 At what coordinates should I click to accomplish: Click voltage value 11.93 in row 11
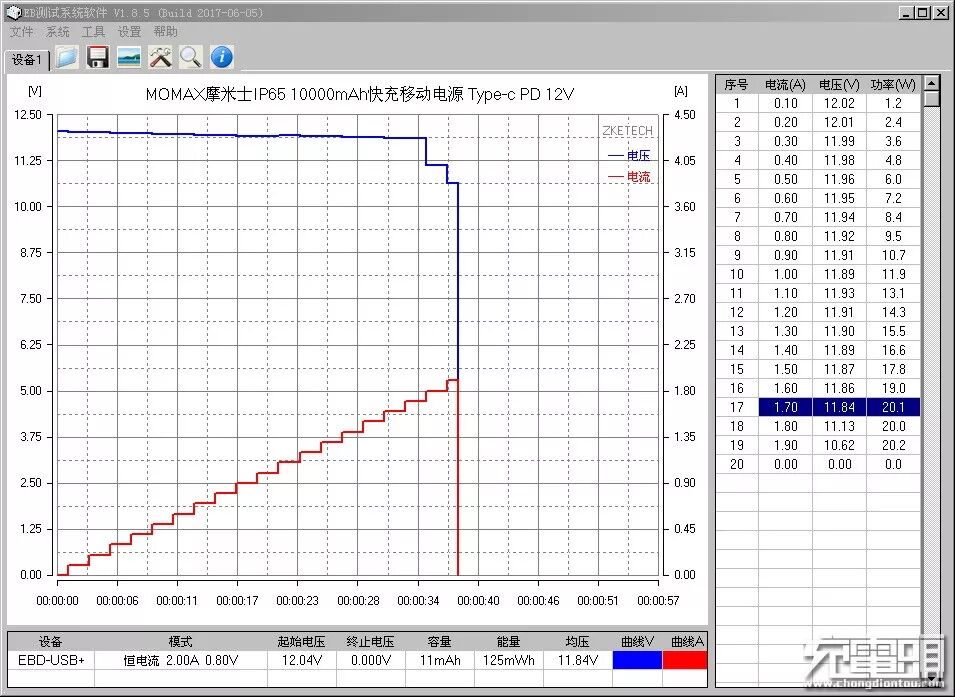click(839, 293)
